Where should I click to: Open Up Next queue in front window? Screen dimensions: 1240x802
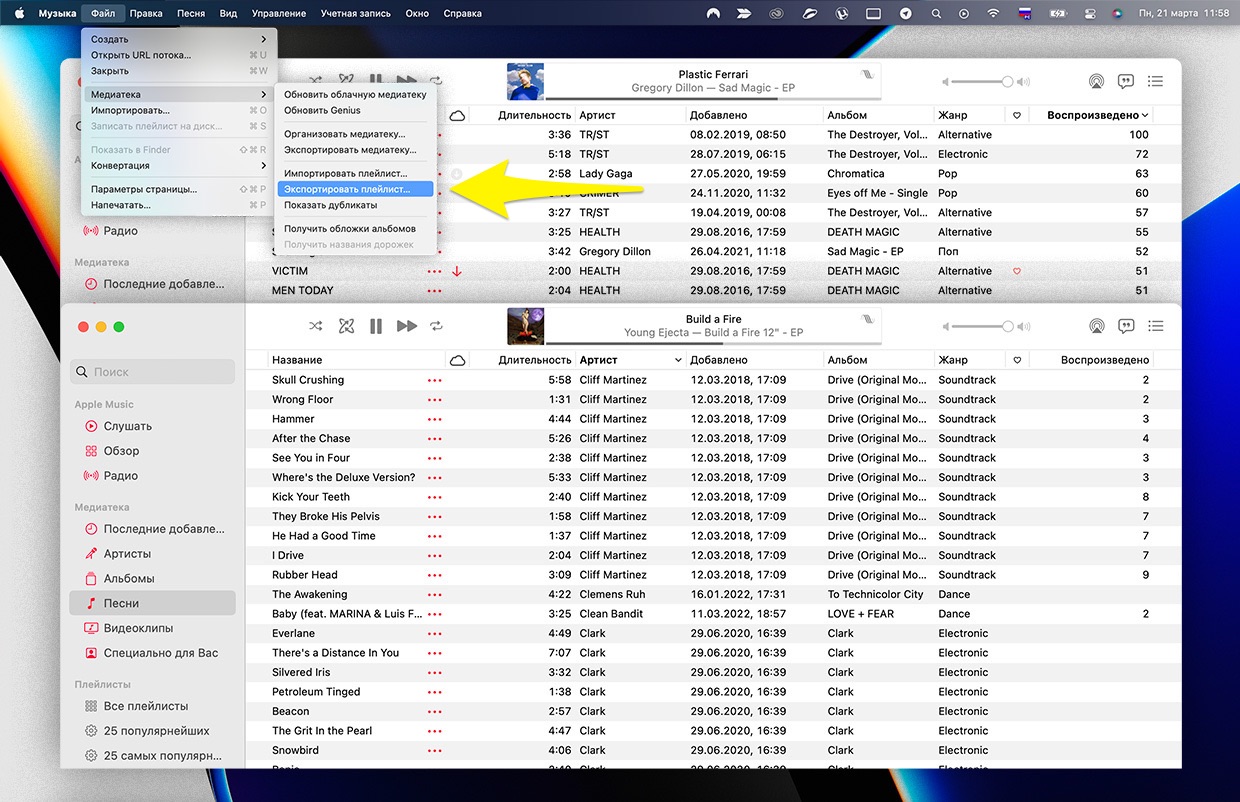tap(1156, 326)
